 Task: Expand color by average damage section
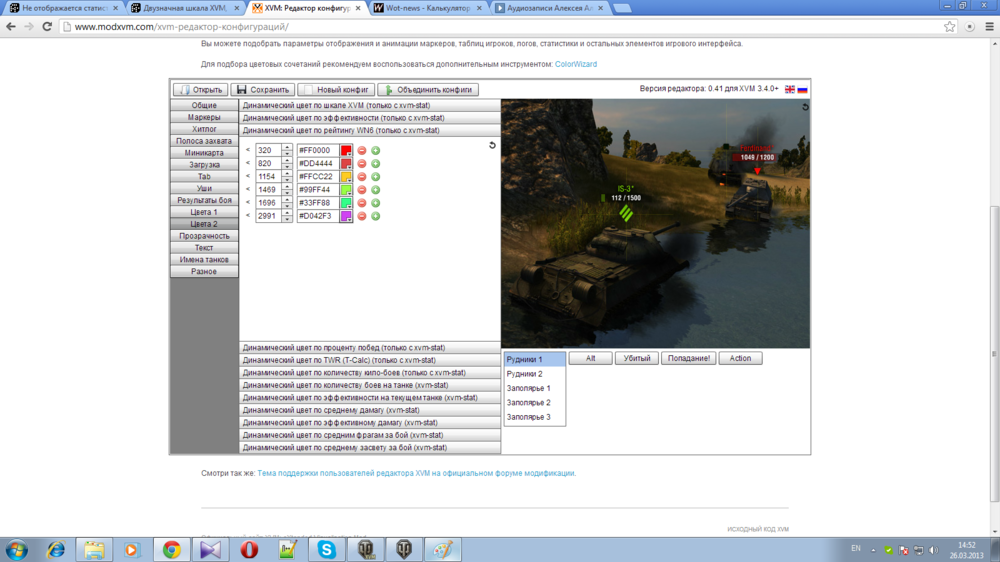[370, 410]
